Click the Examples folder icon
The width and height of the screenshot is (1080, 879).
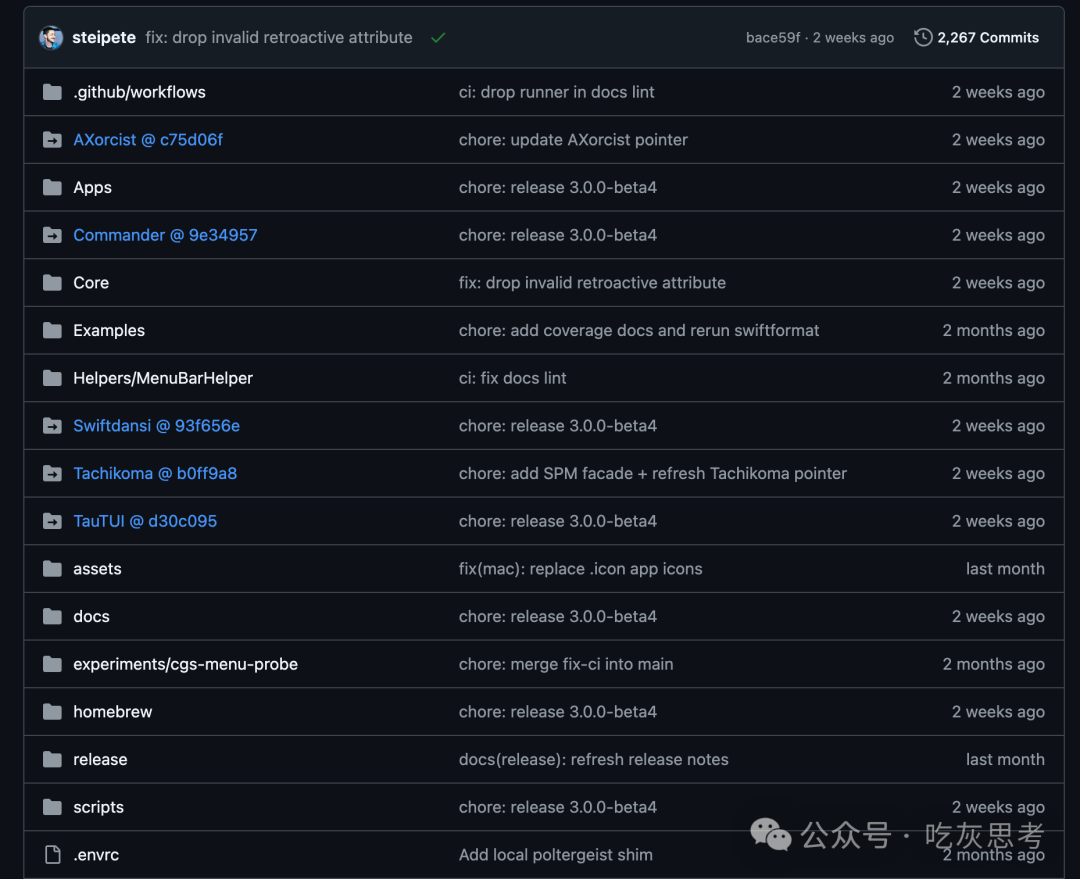pyautogui.click(x=52, y=331)
